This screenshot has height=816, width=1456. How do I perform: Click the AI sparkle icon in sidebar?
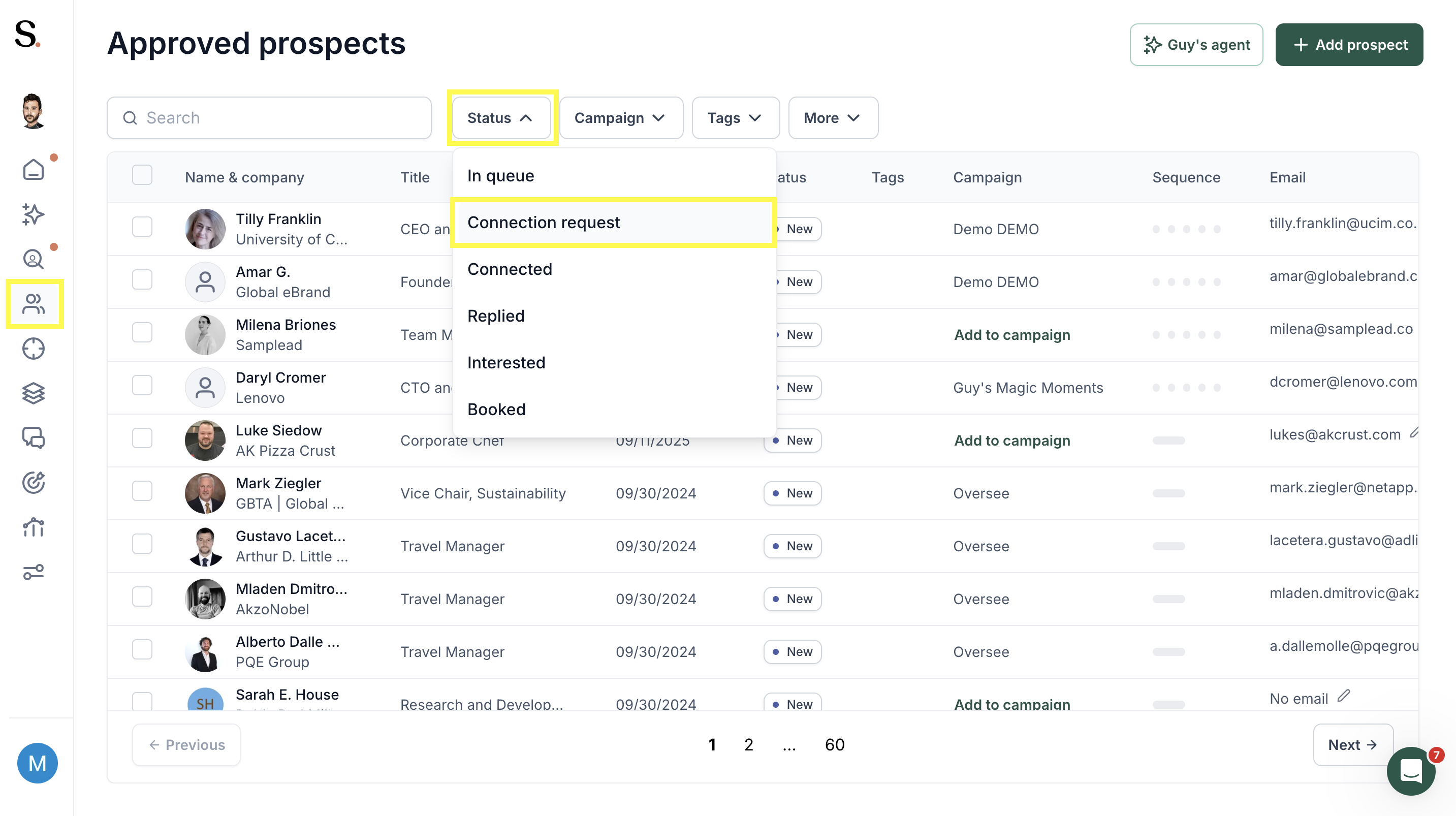[34, 214]
